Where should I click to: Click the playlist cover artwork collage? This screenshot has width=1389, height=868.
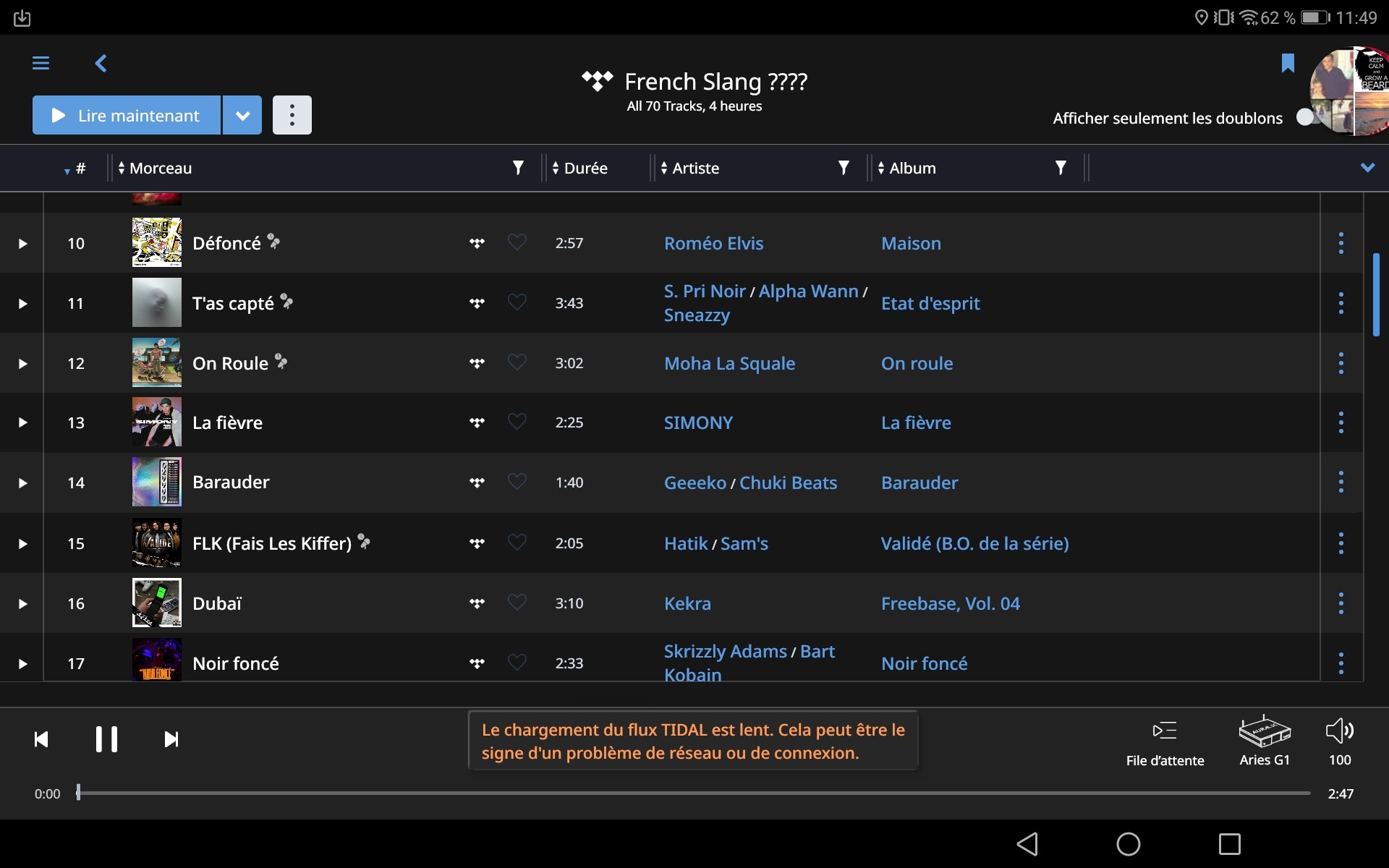click(1350, 91)
